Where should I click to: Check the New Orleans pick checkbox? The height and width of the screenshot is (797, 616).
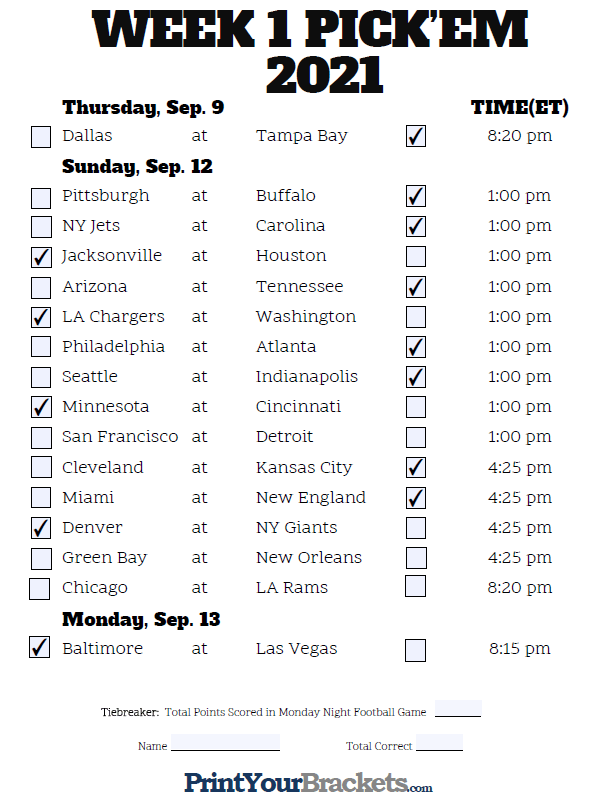416,558
